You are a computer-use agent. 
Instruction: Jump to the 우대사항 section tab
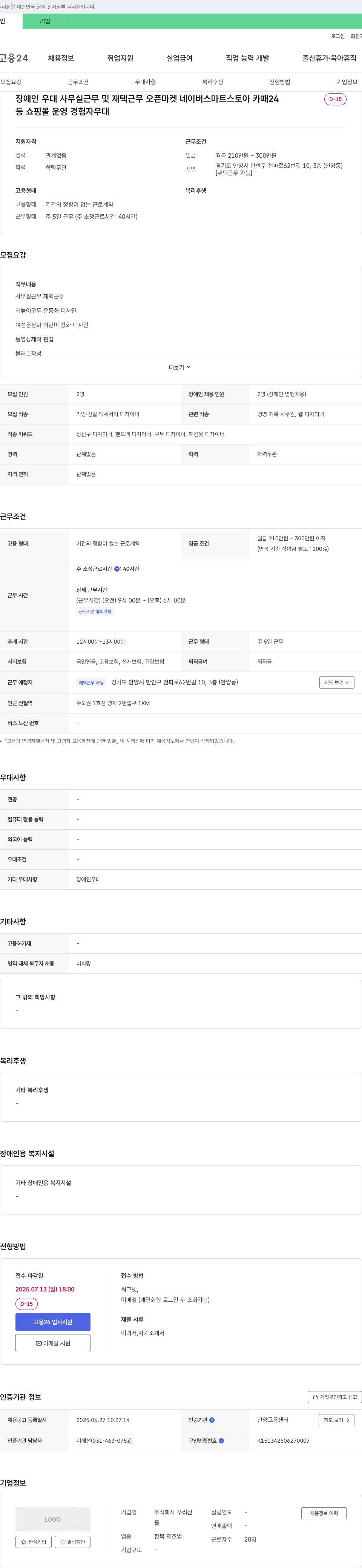point(146,81)
